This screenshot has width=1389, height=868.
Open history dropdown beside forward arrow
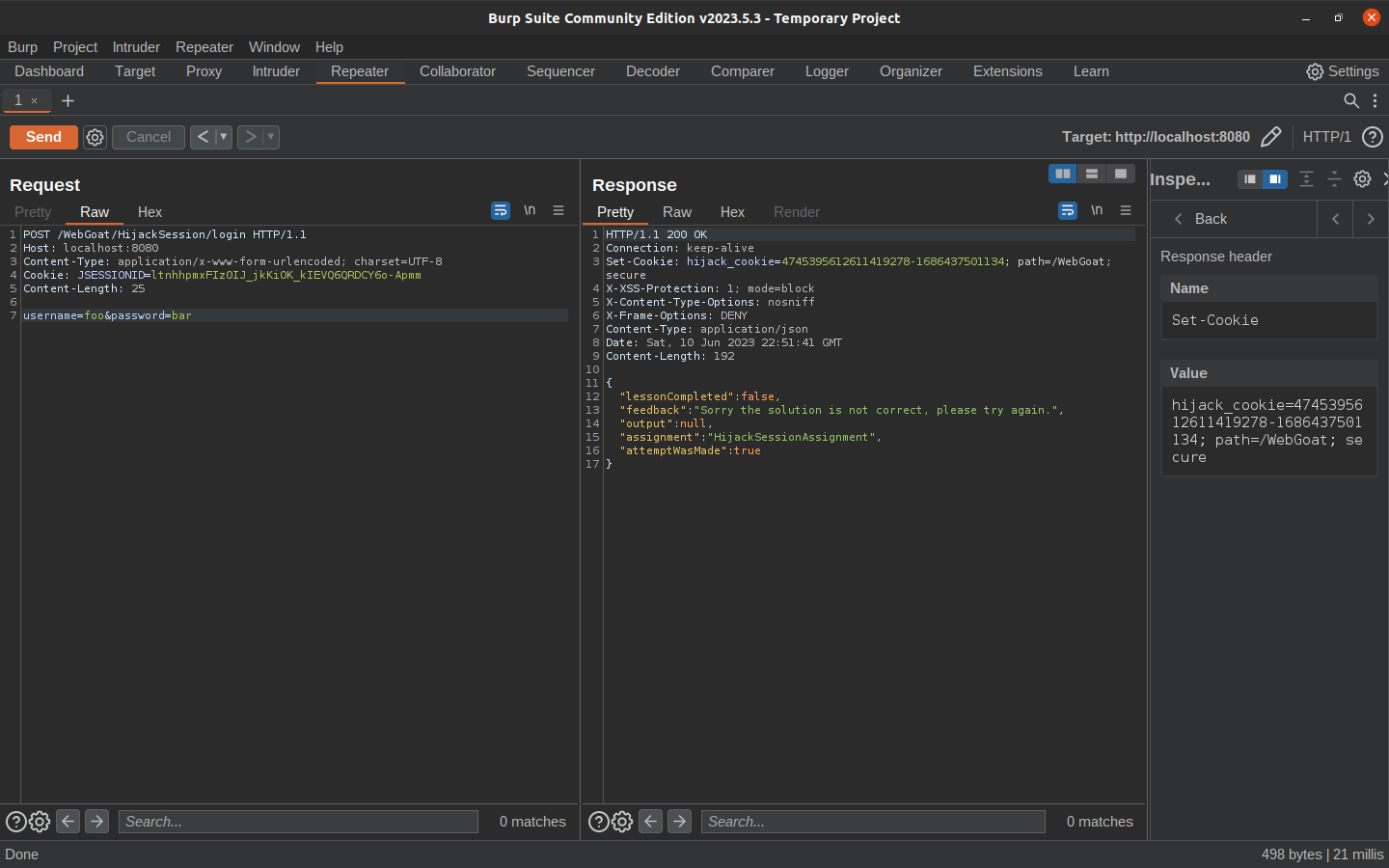point(271,137)
